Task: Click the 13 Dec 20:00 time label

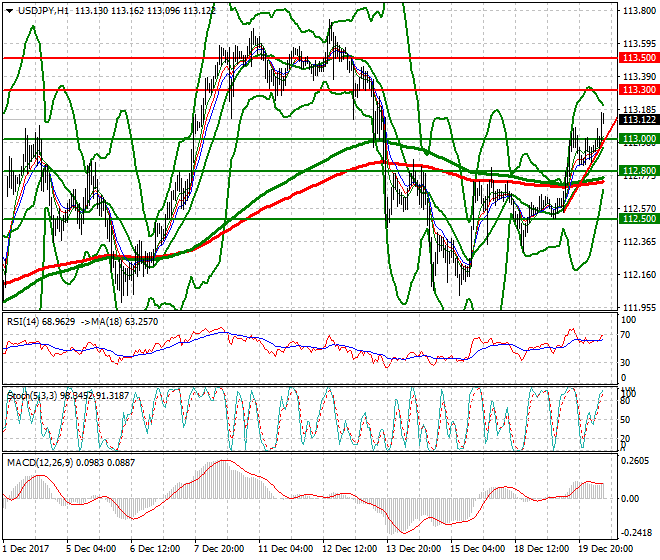Action: [413, 549]
